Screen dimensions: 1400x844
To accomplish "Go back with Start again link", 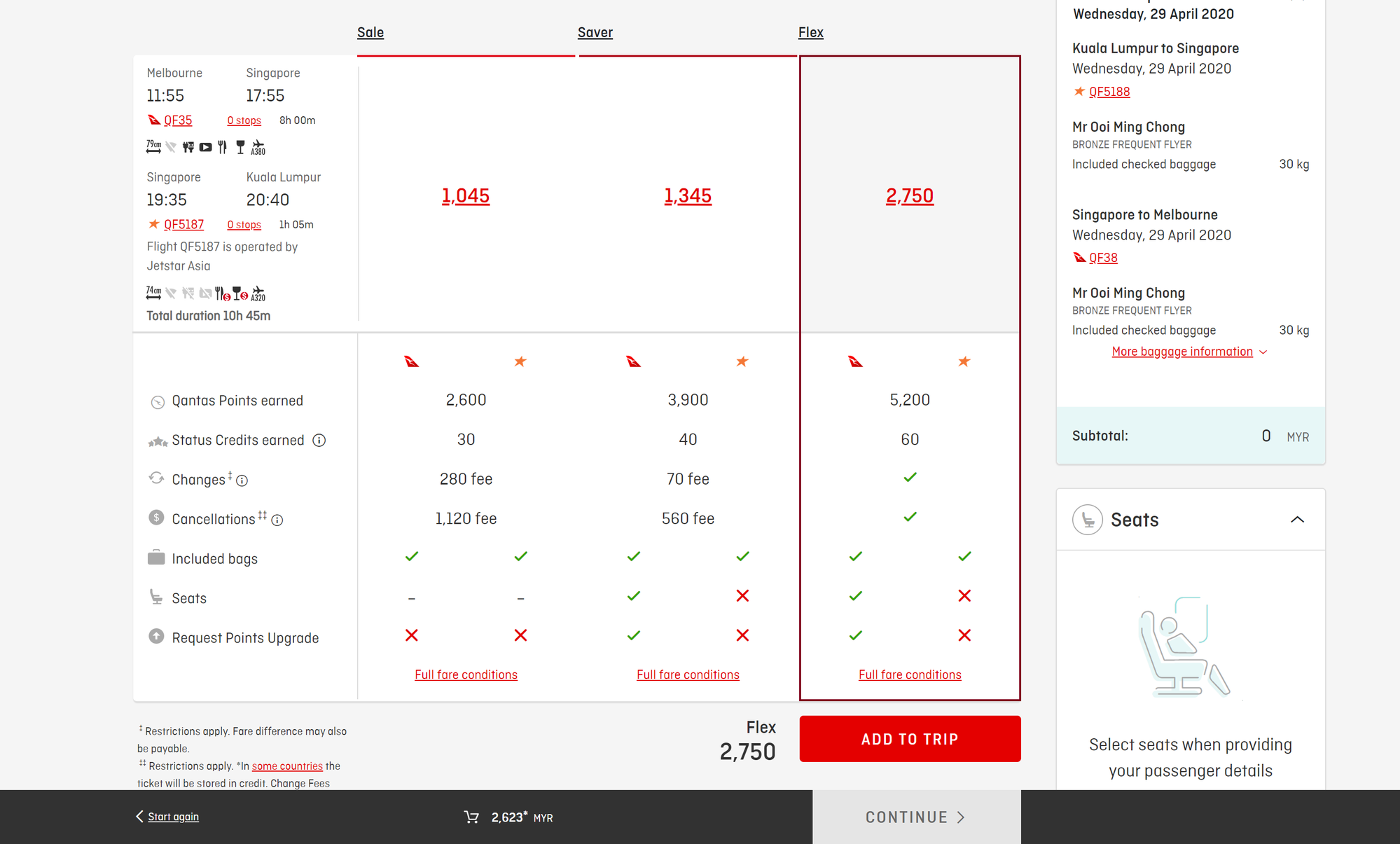I will coord(173,817).
